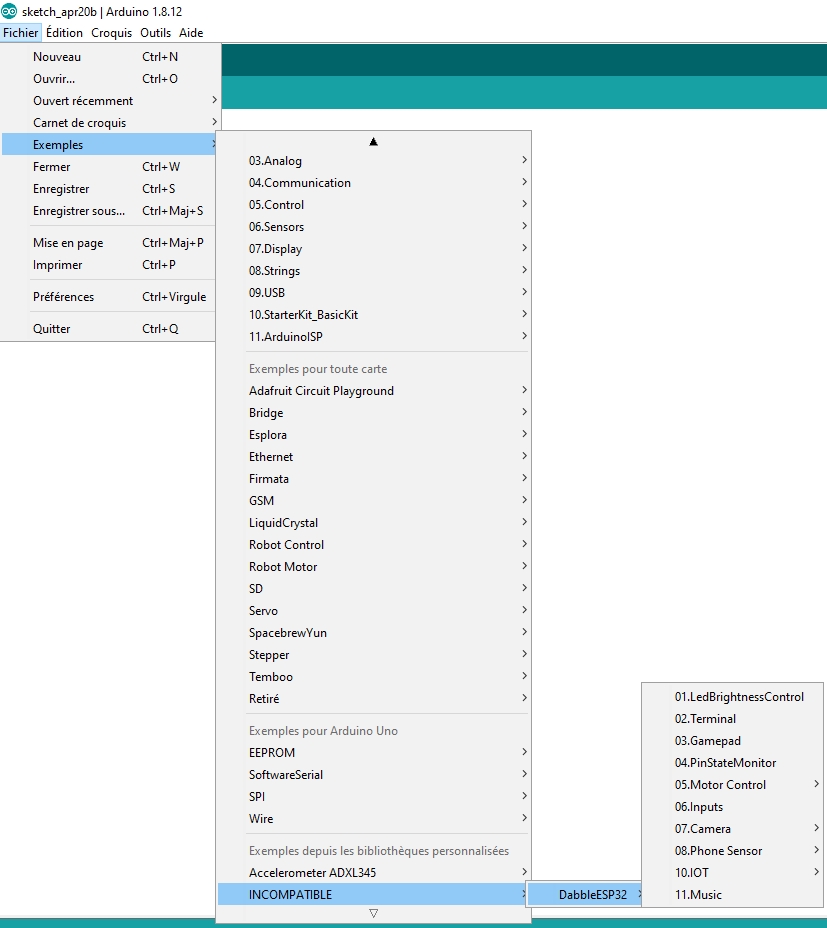This screenshot has height=928, width=827.
Task: Click the Arduino logo in title bar
Action: (x=10, y=11)
